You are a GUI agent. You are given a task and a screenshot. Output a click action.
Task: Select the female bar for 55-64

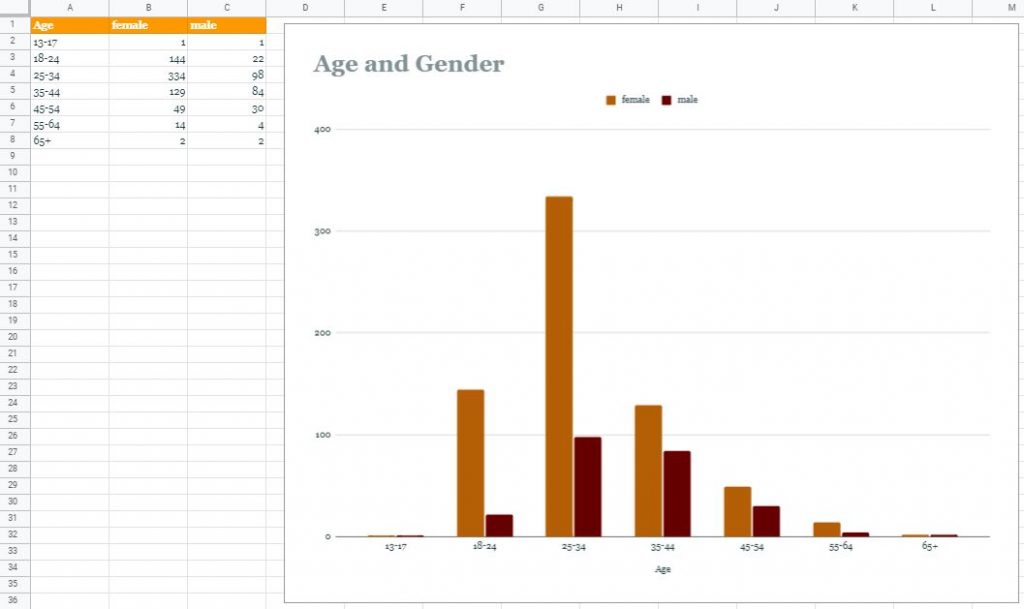(x=827, y=529)
